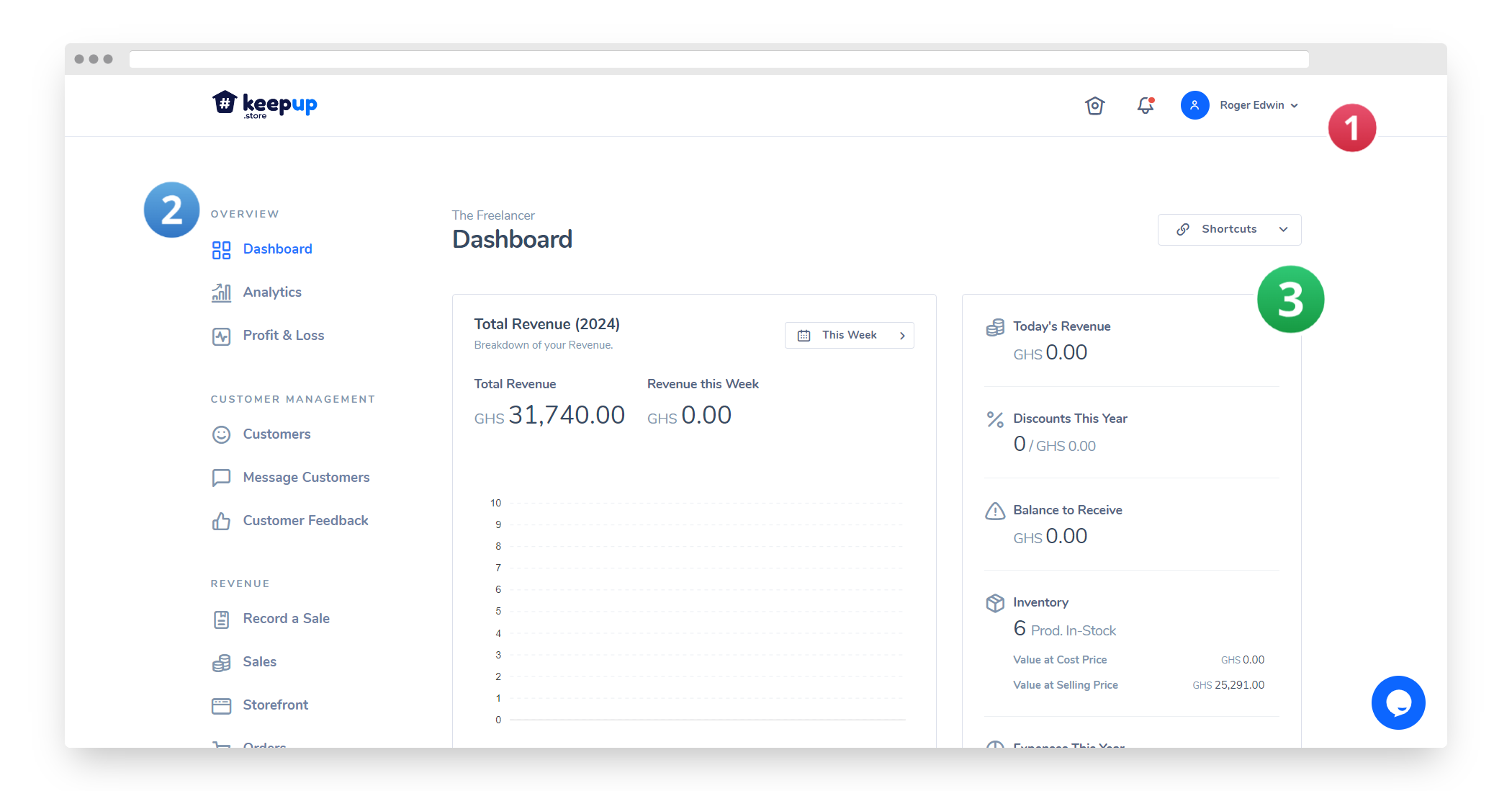Go to Profit & Loss page
This screenshot has width=1512, height=791.
tap(283, 336)
